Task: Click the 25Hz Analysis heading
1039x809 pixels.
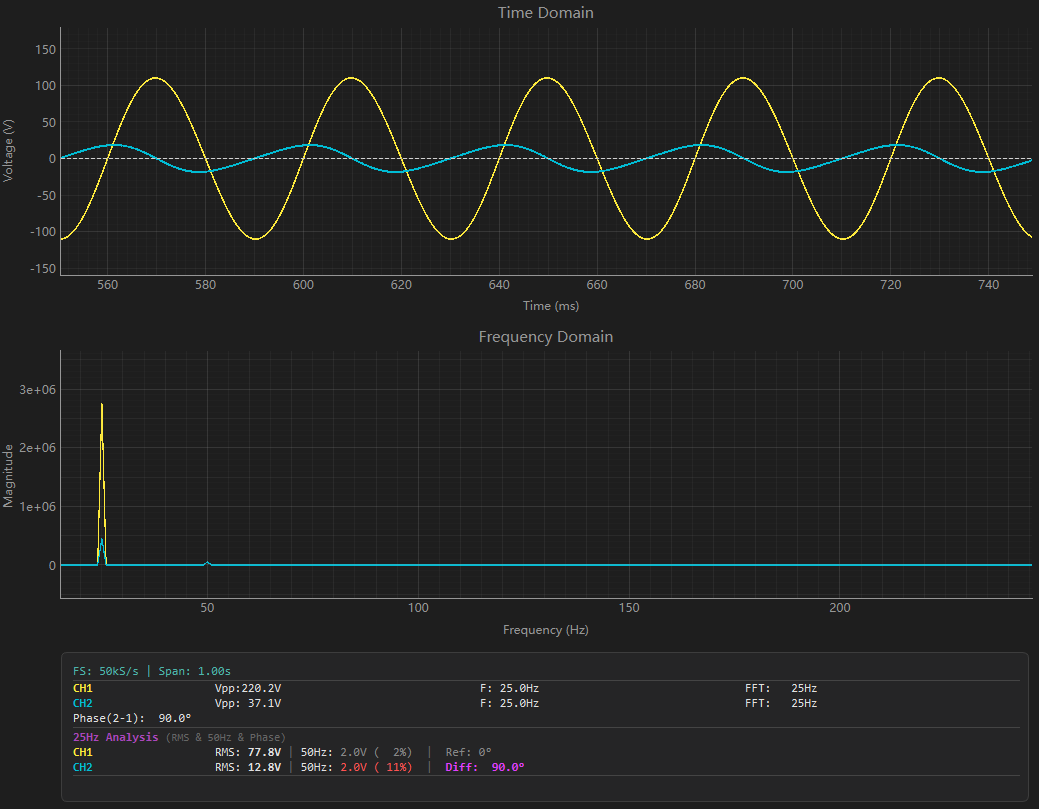Action: click(116, 737)
